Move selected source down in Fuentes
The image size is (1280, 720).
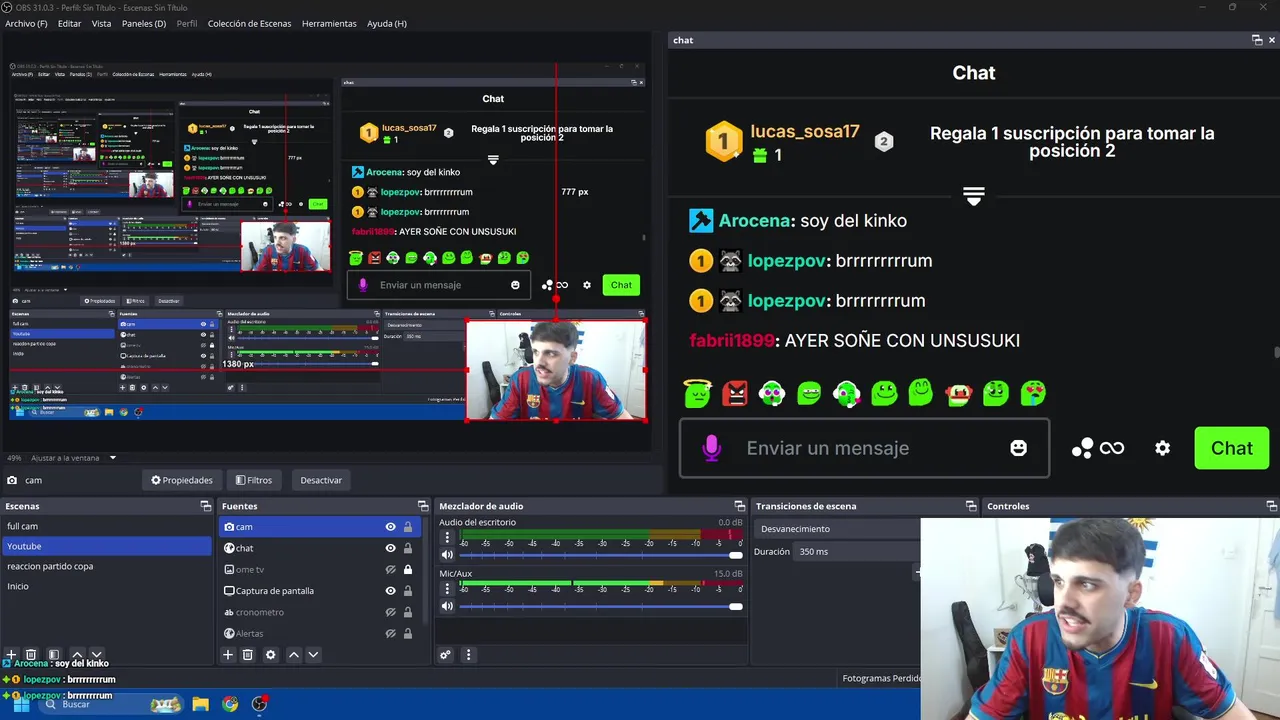[313, 655]
